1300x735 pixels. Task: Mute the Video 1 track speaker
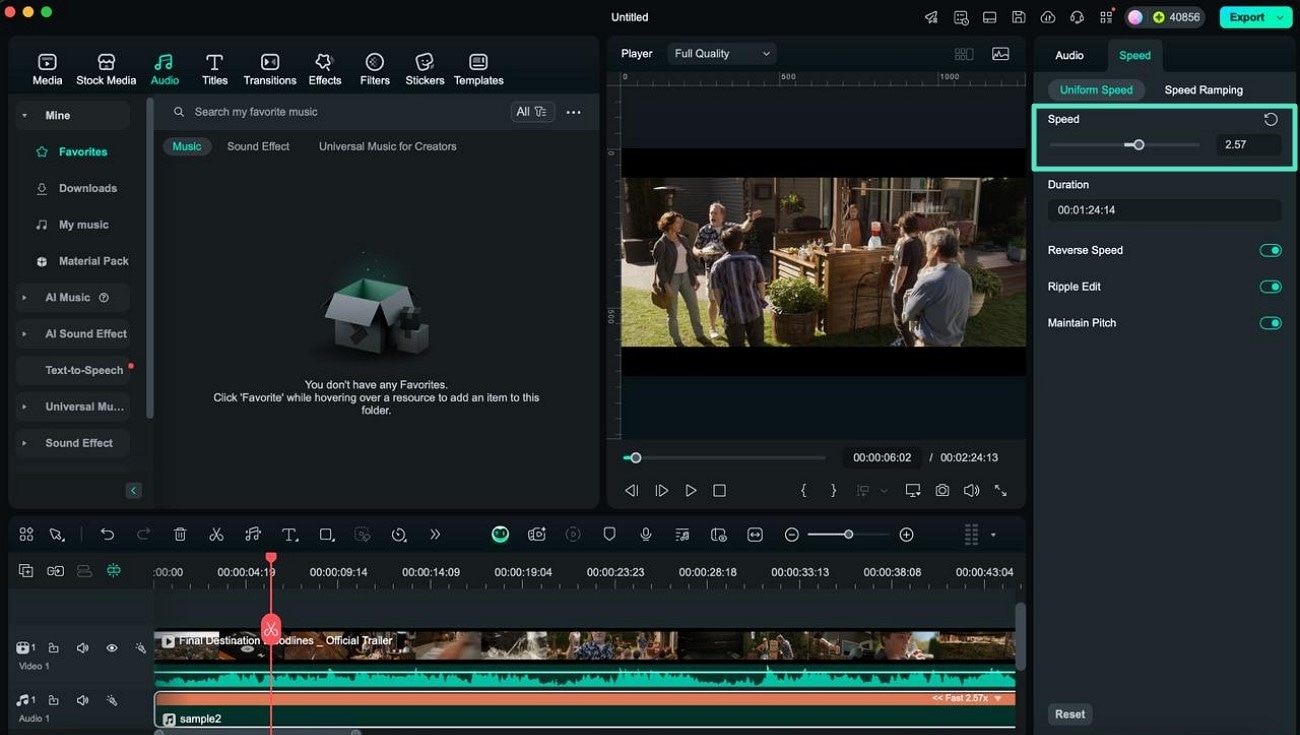tap(83, 648)
